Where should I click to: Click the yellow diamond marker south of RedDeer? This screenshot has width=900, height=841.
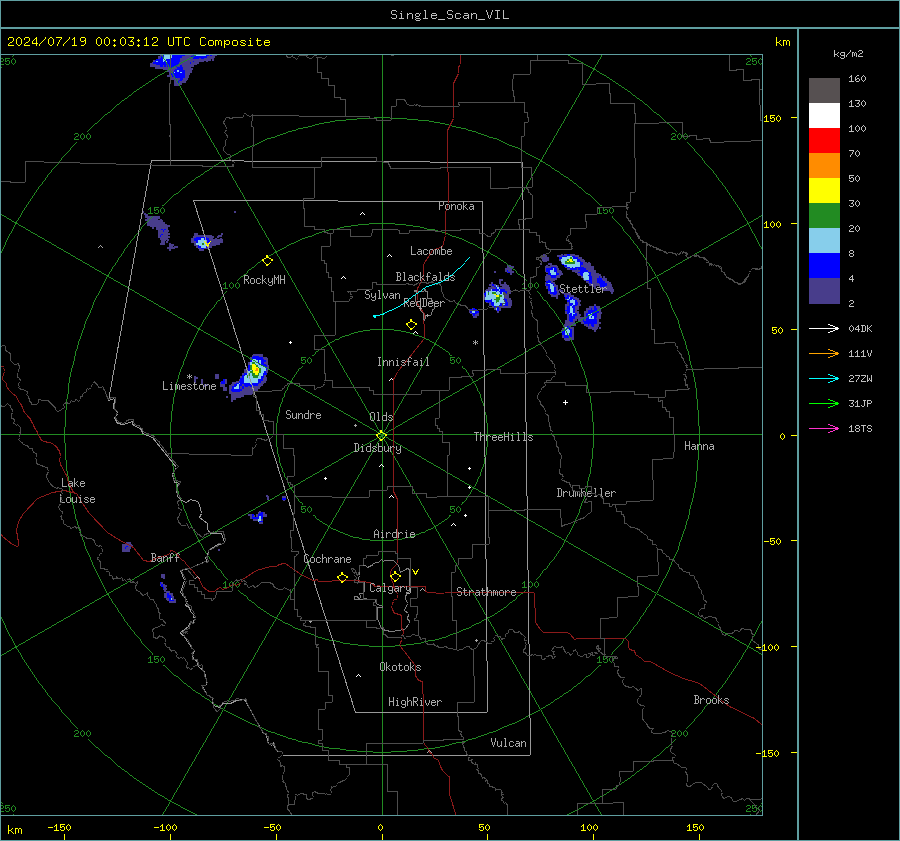pos(411,325)
